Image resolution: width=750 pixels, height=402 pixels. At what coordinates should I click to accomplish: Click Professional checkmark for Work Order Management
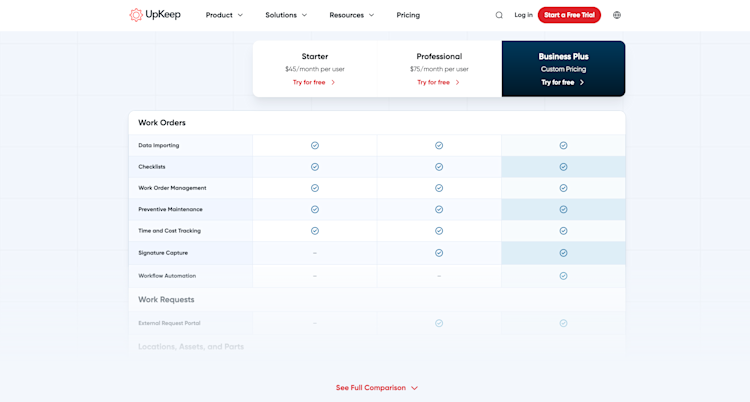click(439, 188)
